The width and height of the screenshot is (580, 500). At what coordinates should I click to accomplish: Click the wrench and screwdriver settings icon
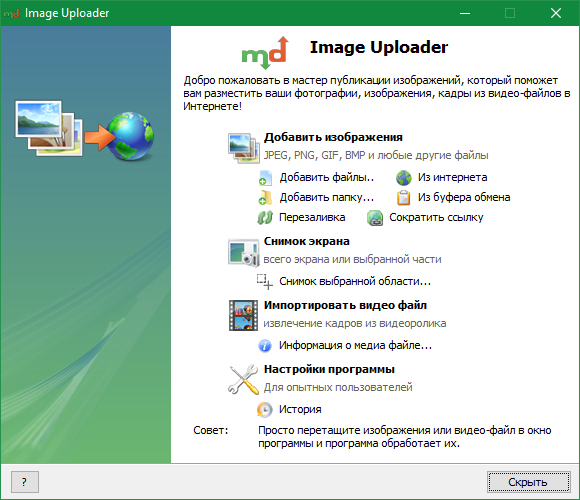[x=243, y=379]
